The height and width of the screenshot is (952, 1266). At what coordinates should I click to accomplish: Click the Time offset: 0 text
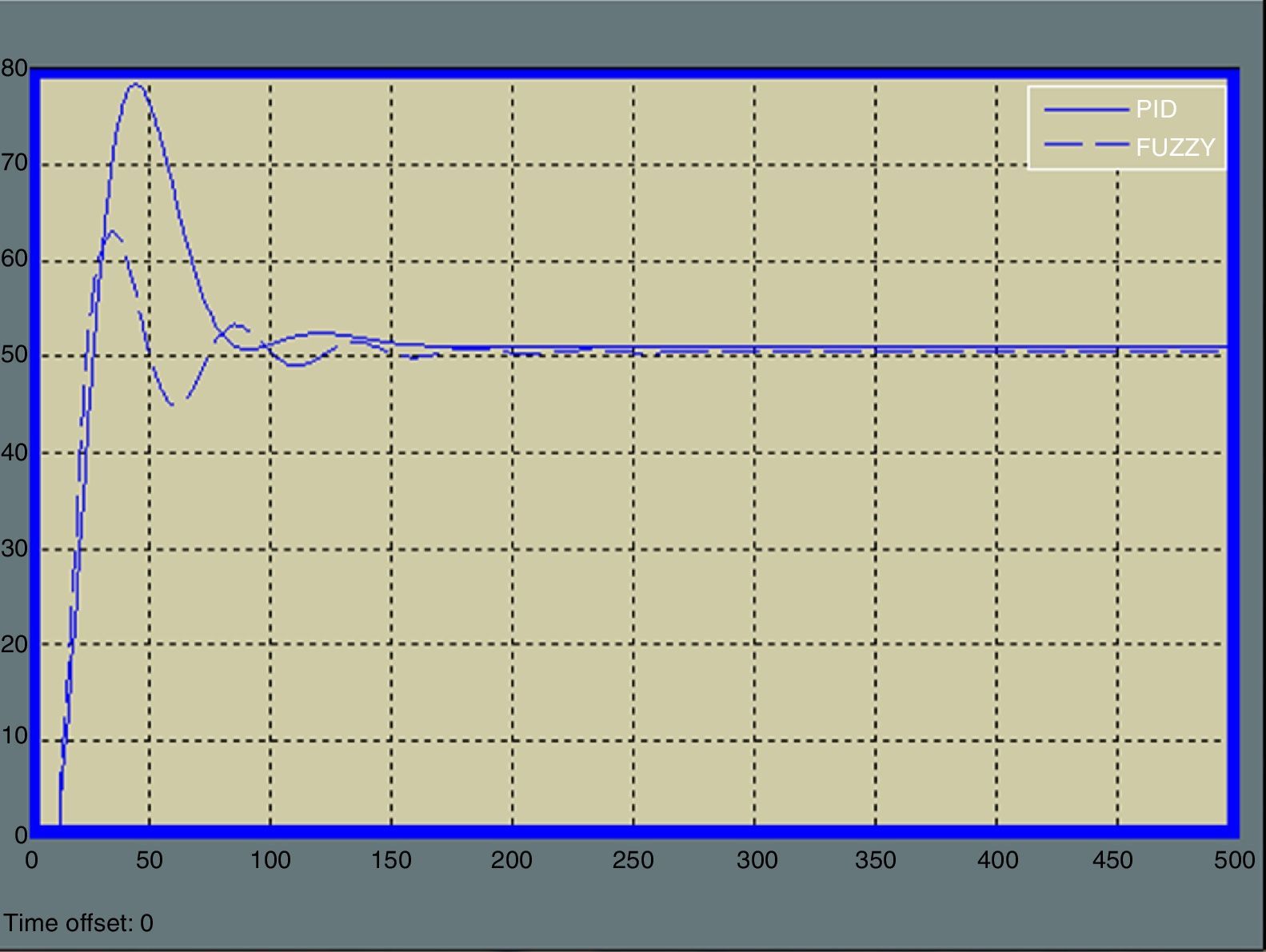point(78,923)
